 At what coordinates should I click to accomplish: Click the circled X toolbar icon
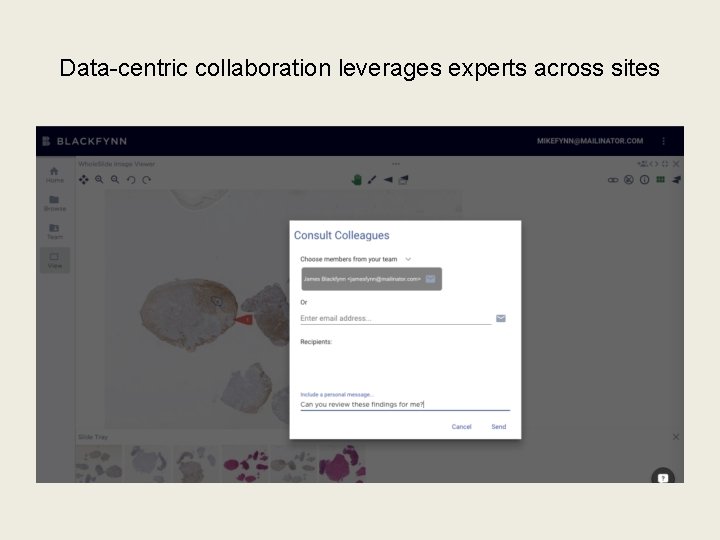(629, 180)
